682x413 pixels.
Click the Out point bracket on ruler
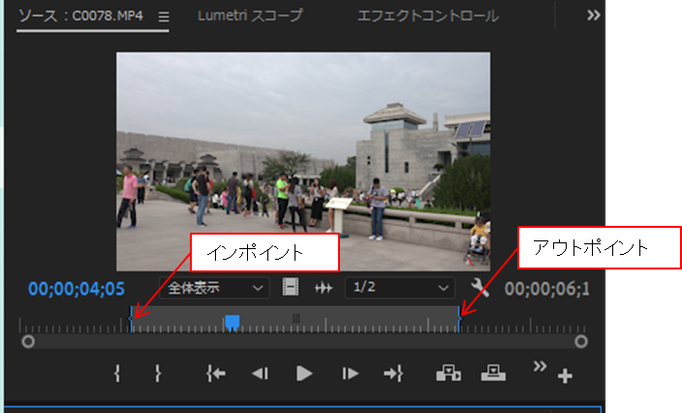(x=459, y=319)
